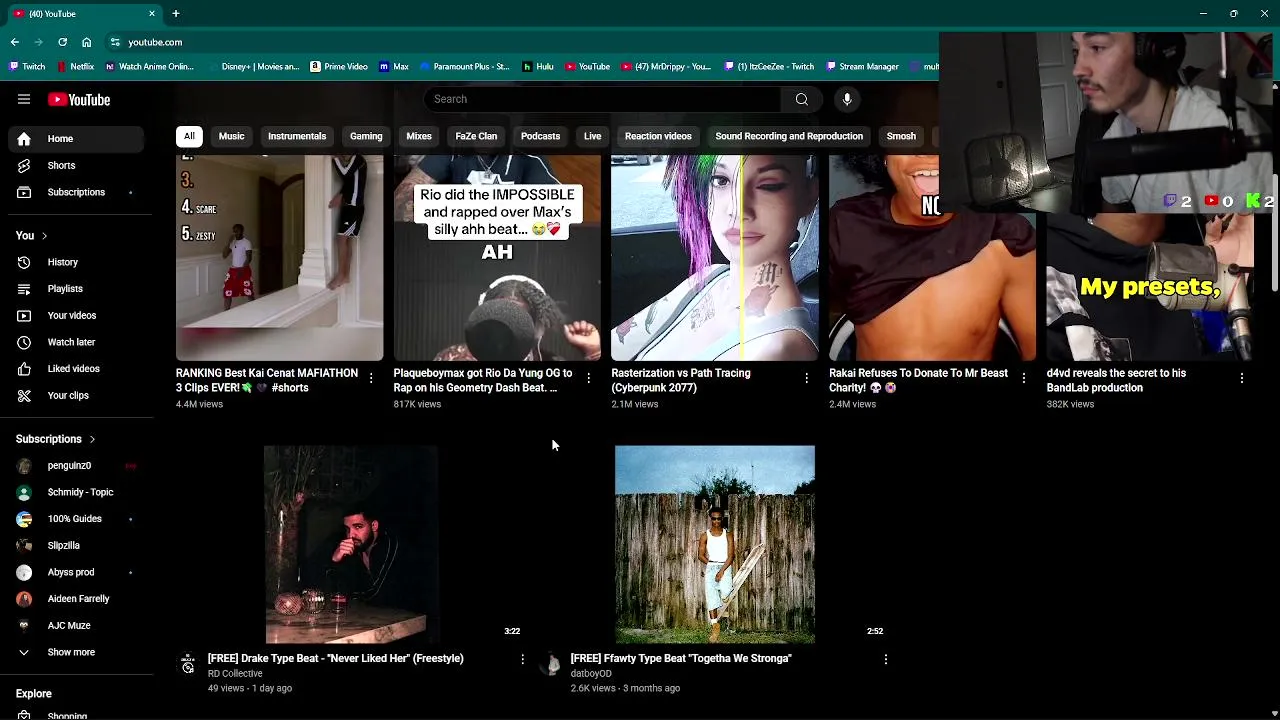The image size is (1280, 720).
Task: Open options for Plaqueboymax Rio Da Yung short
Action: (588, 378)
